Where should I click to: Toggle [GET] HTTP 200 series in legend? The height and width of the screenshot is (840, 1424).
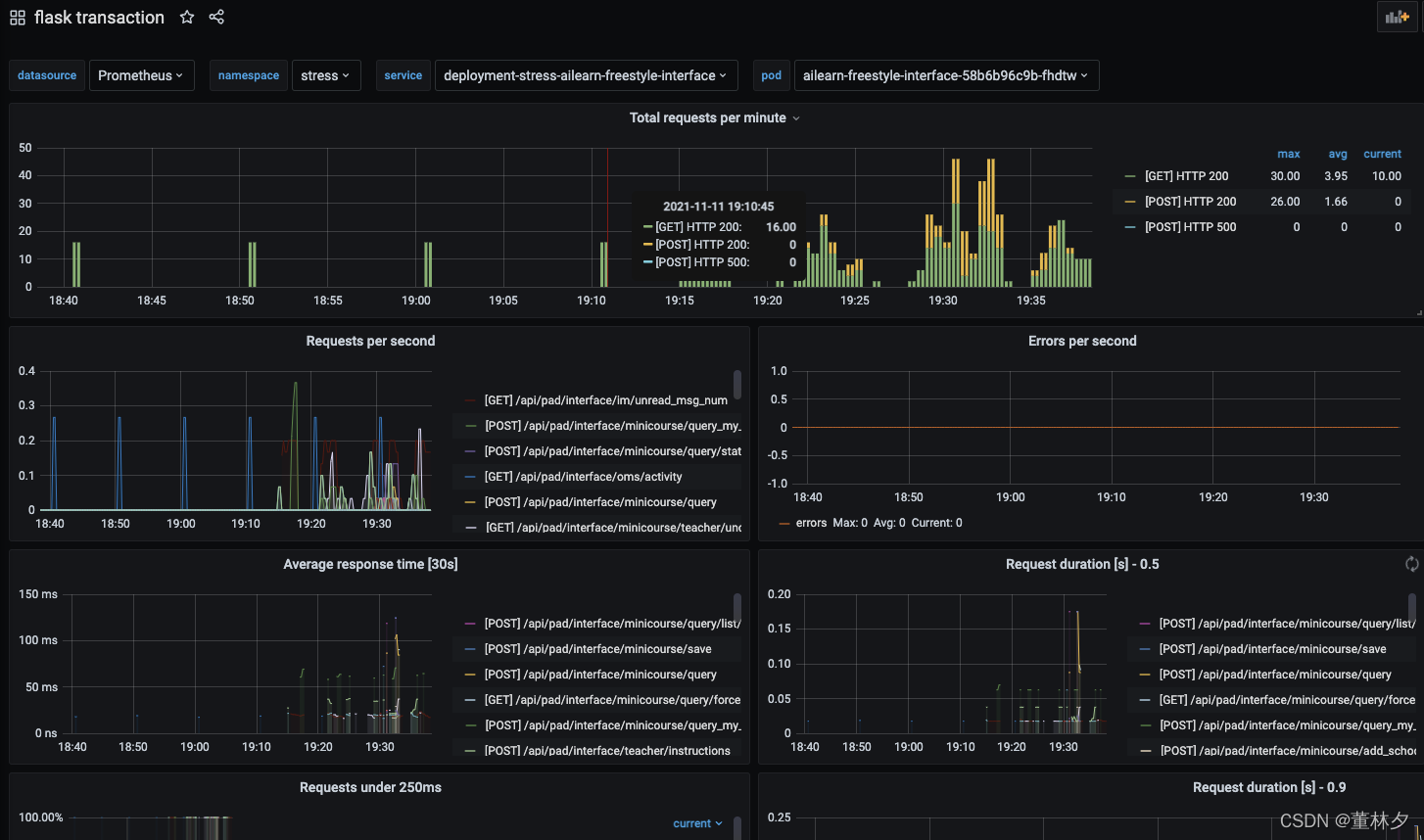(x=1186, y=176)
